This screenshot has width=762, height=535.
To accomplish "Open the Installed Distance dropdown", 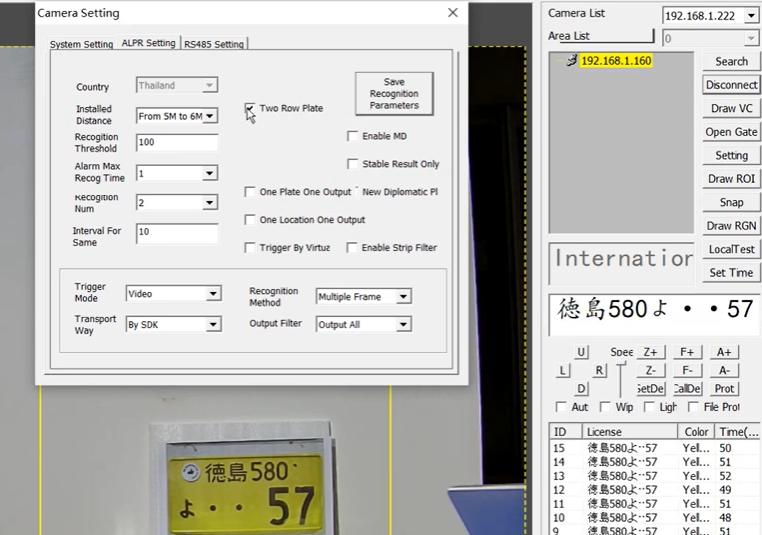I will click(x=210, y=116).
